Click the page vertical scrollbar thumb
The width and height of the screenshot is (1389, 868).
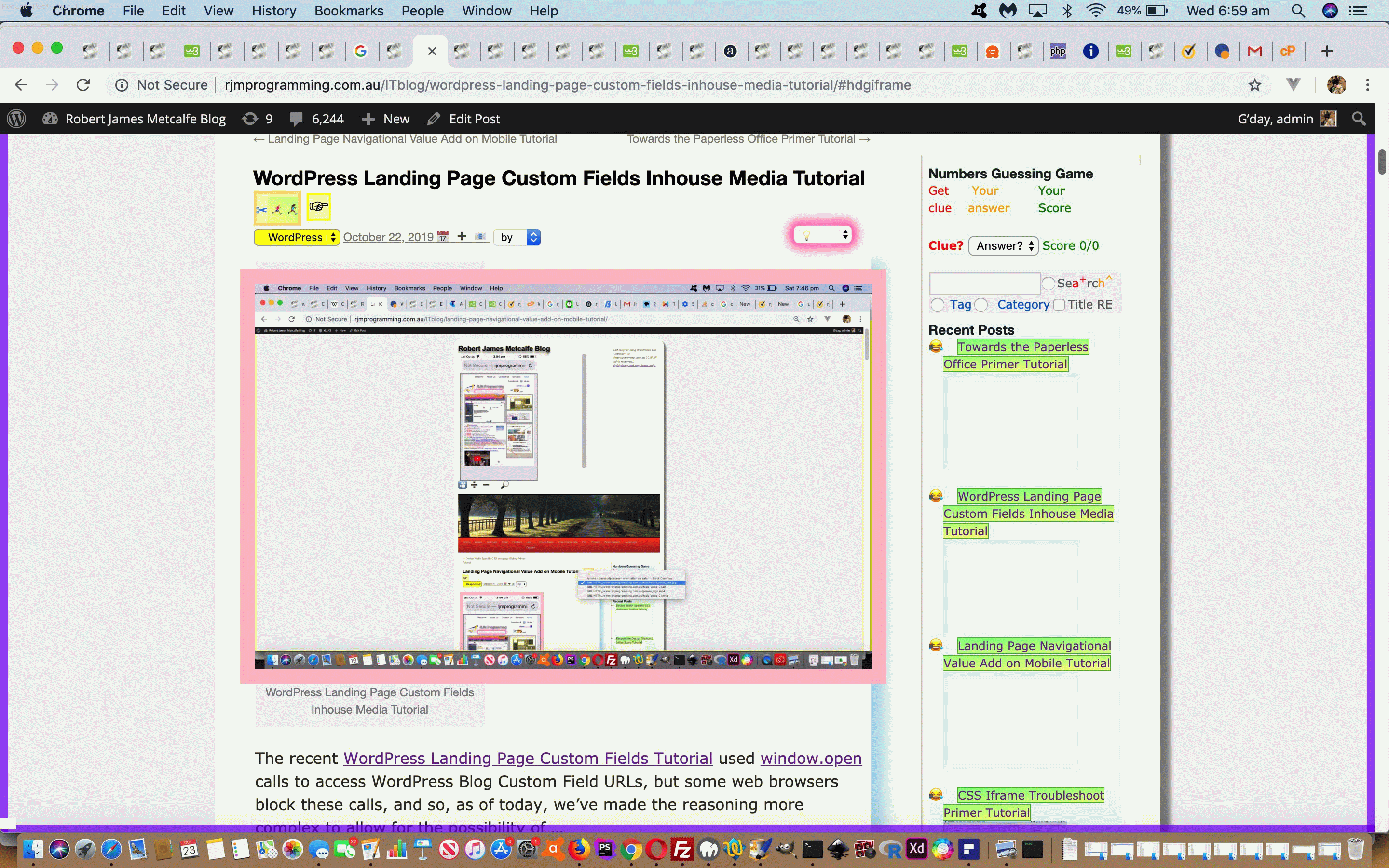pos(1382,162)
